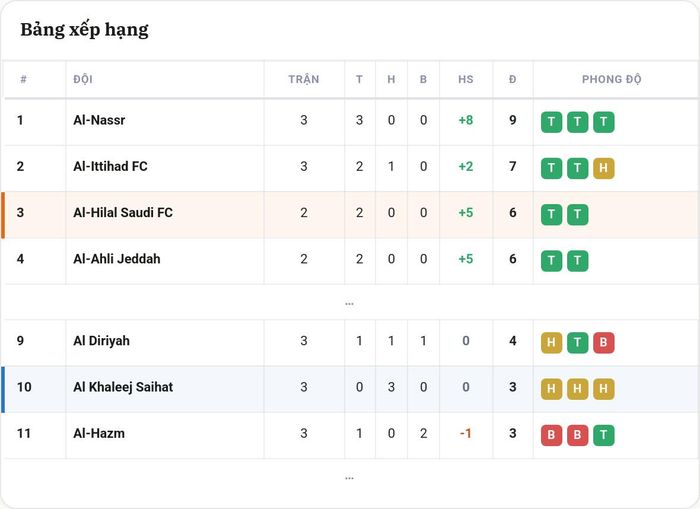Open the Al Khaleej Saihat team link
This screenshot has width=700, height=509.
pos(123,387)
